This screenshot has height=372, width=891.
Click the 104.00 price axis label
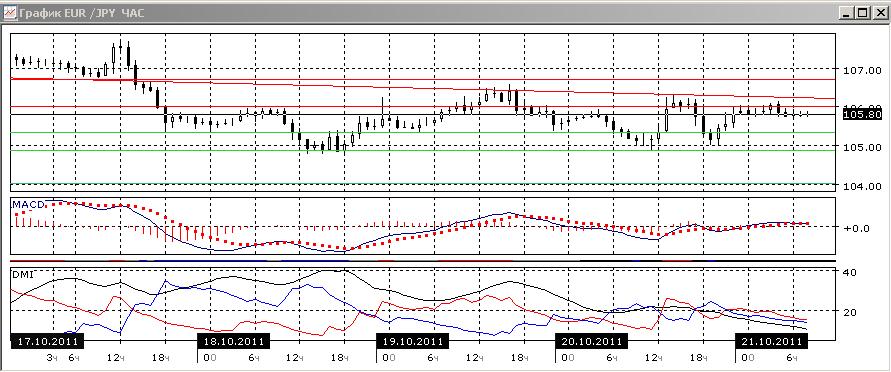tap(863, 186)
